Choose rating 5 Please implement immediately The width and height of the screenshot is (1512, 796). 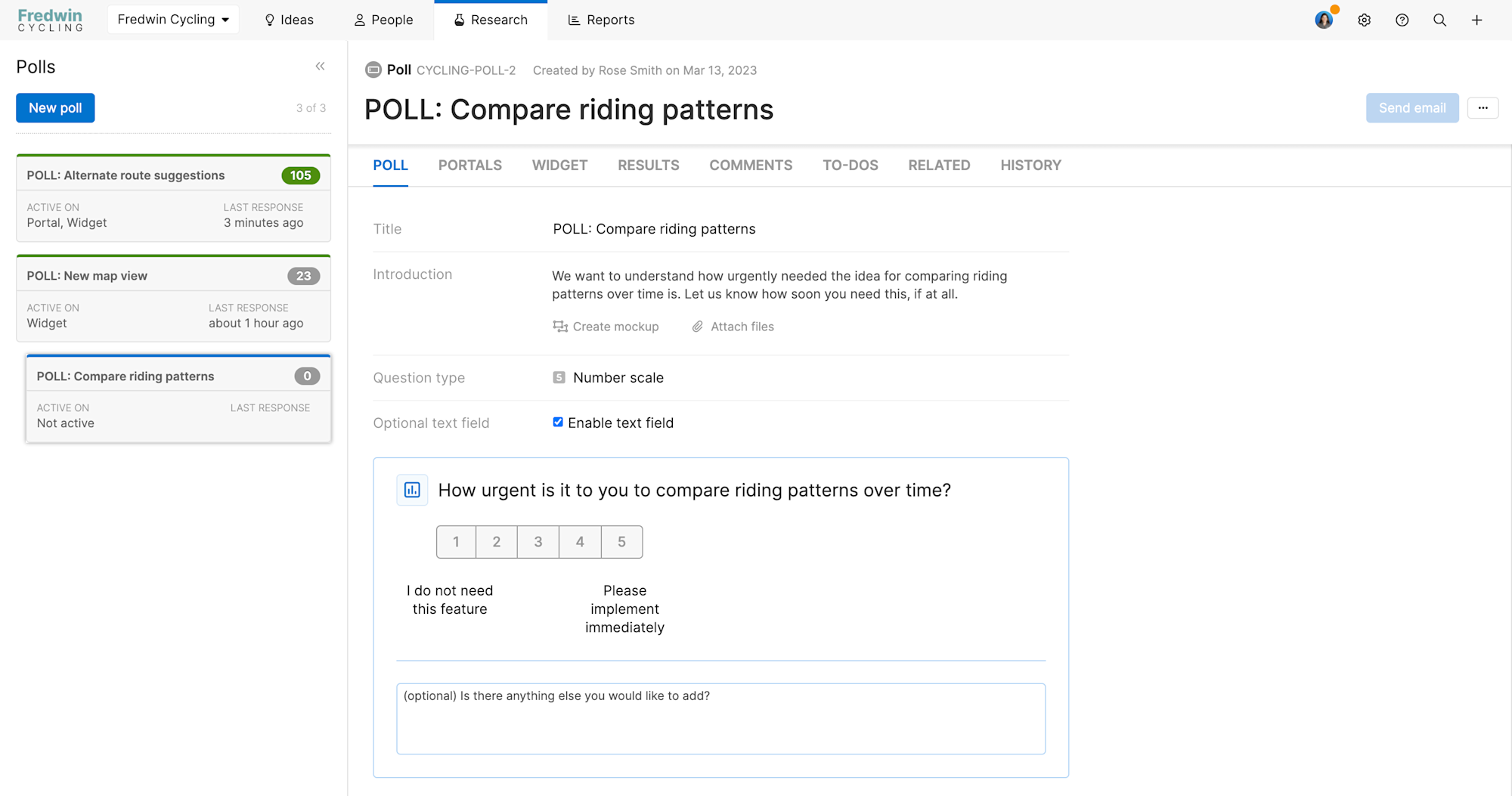point(621,542)
